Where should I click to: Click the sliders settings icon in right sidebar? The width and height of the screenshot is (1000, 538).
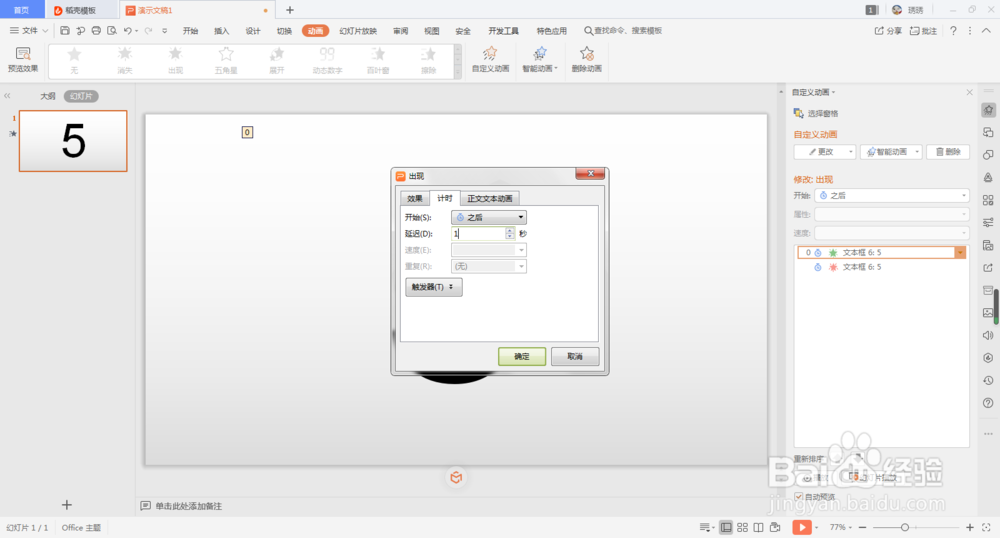[x=988, y=222]
